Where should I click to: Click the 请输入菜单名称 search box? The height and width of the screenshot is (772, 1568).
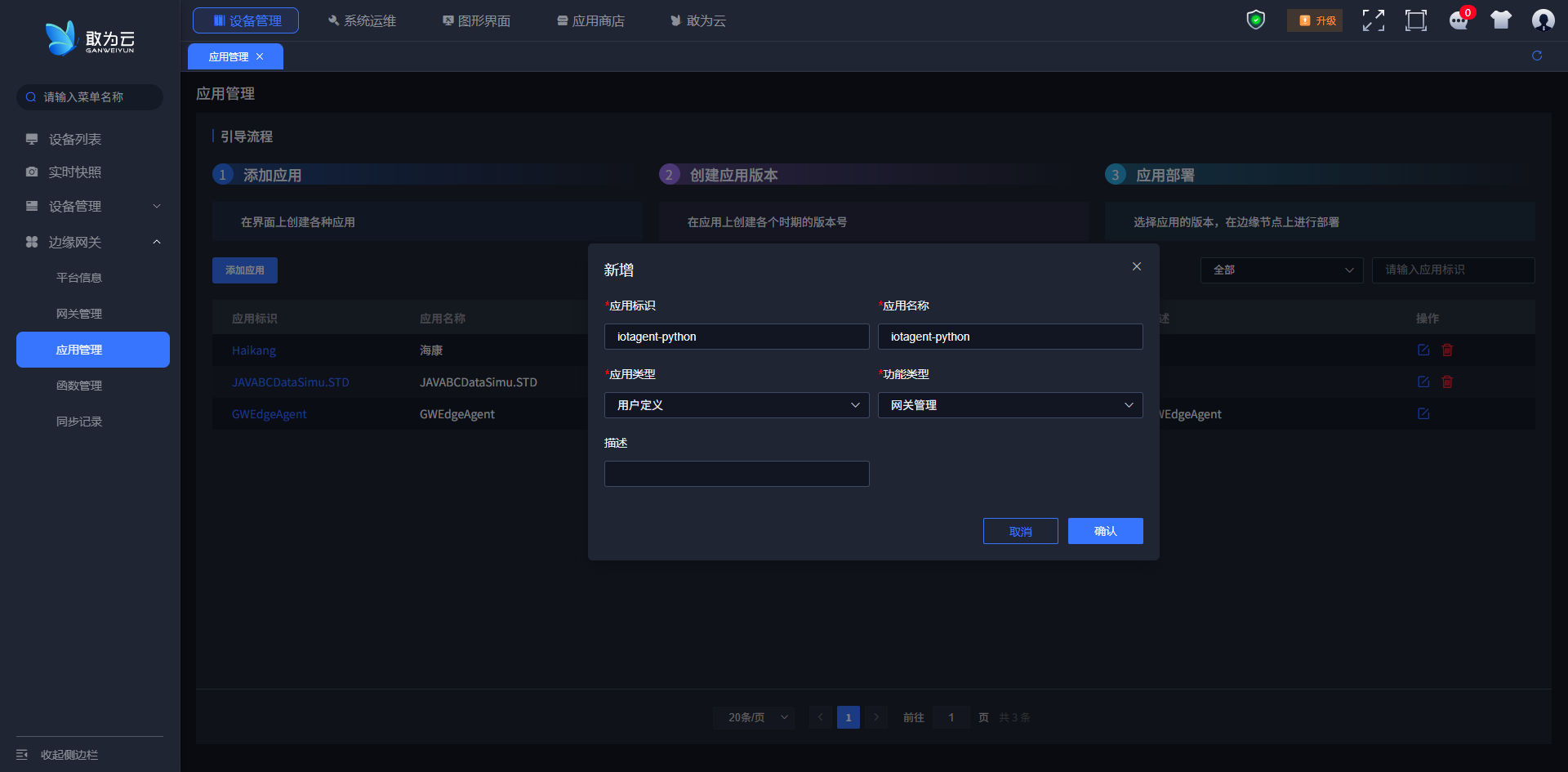click(x=90, y=97)
